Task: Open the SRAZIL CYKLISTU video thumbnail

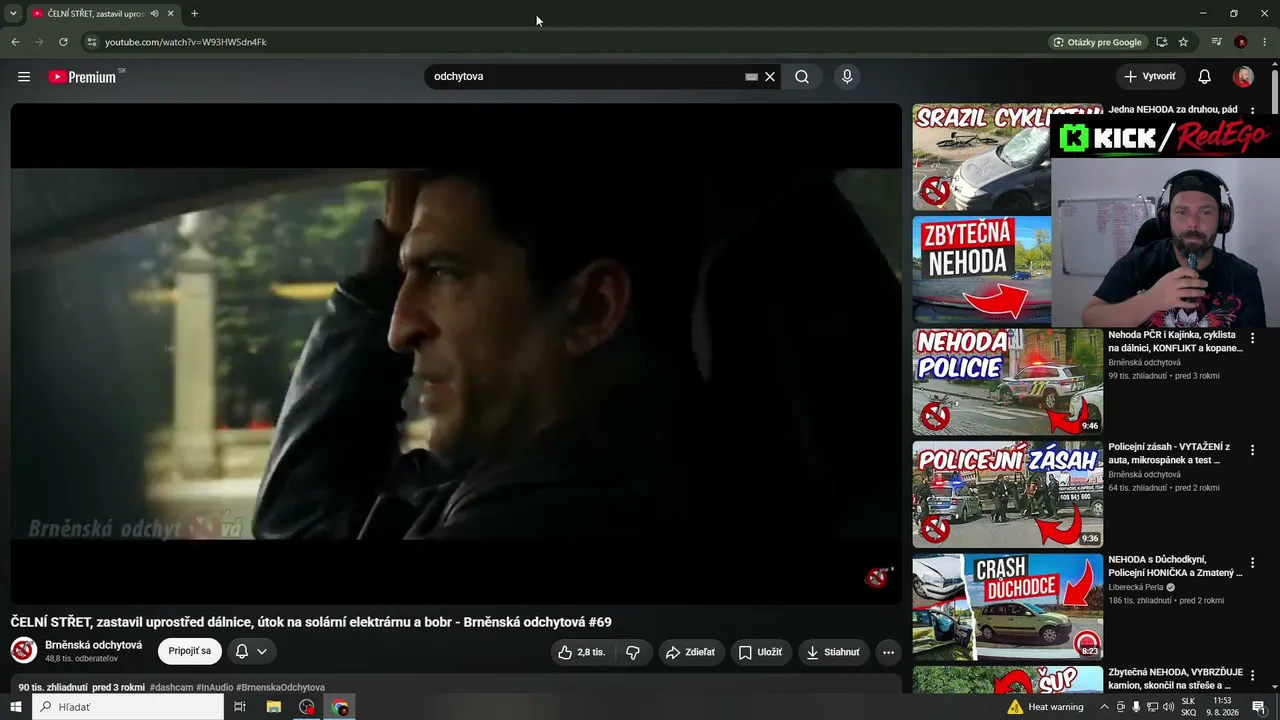Action: pyautogui.click(x=981, y=157)
